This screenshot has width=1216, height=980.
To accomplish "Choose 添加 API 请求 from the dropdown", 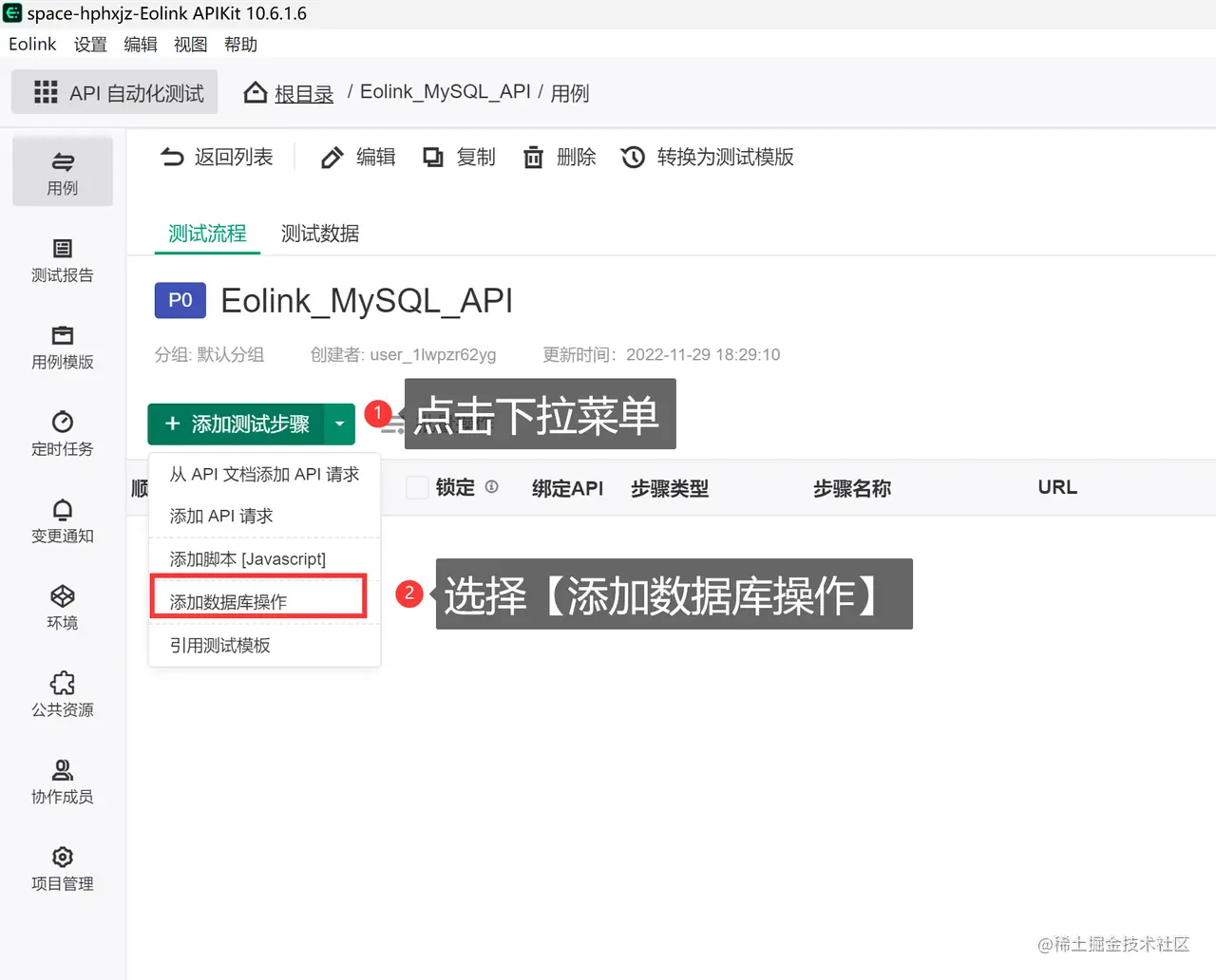I will [264, 516].
